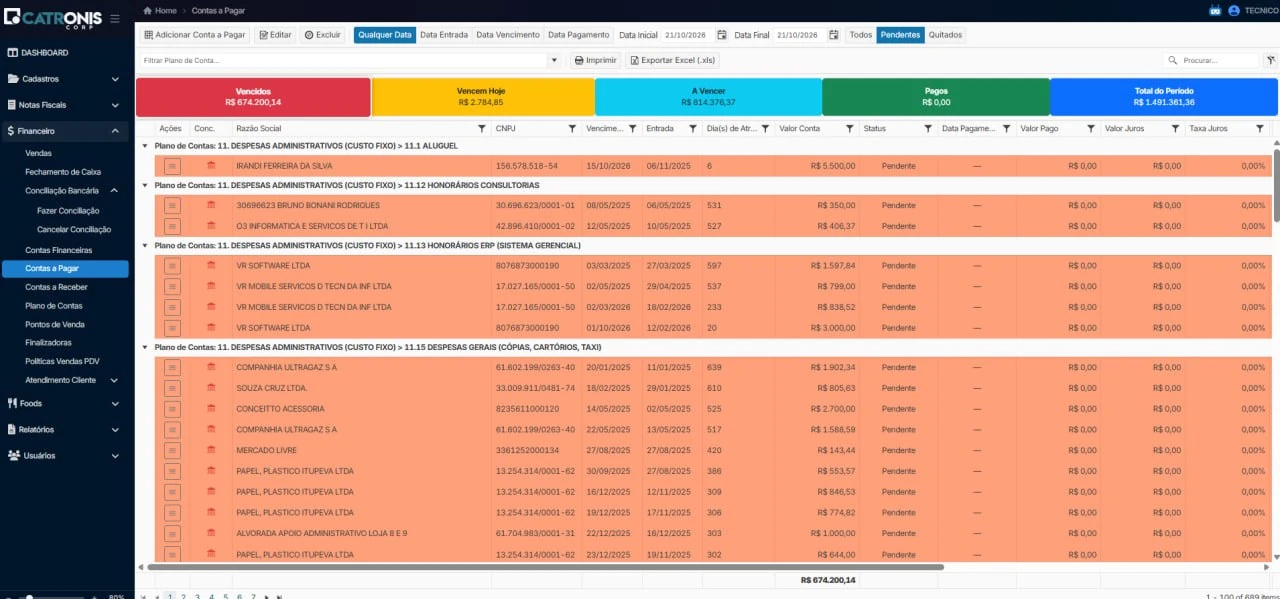Click Adicionar Conta a Pagar button
1280x599 pixels.
[194, 35]
